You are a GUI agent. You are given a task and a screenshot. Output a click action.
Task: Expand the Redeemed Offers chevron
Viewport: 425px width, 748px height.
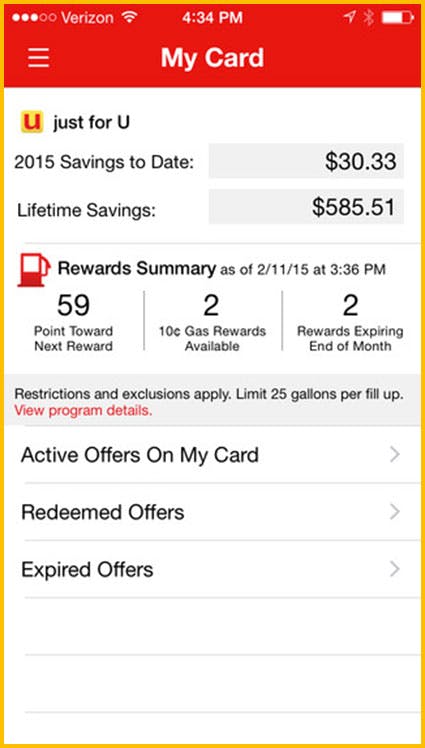tap(394, 512)
